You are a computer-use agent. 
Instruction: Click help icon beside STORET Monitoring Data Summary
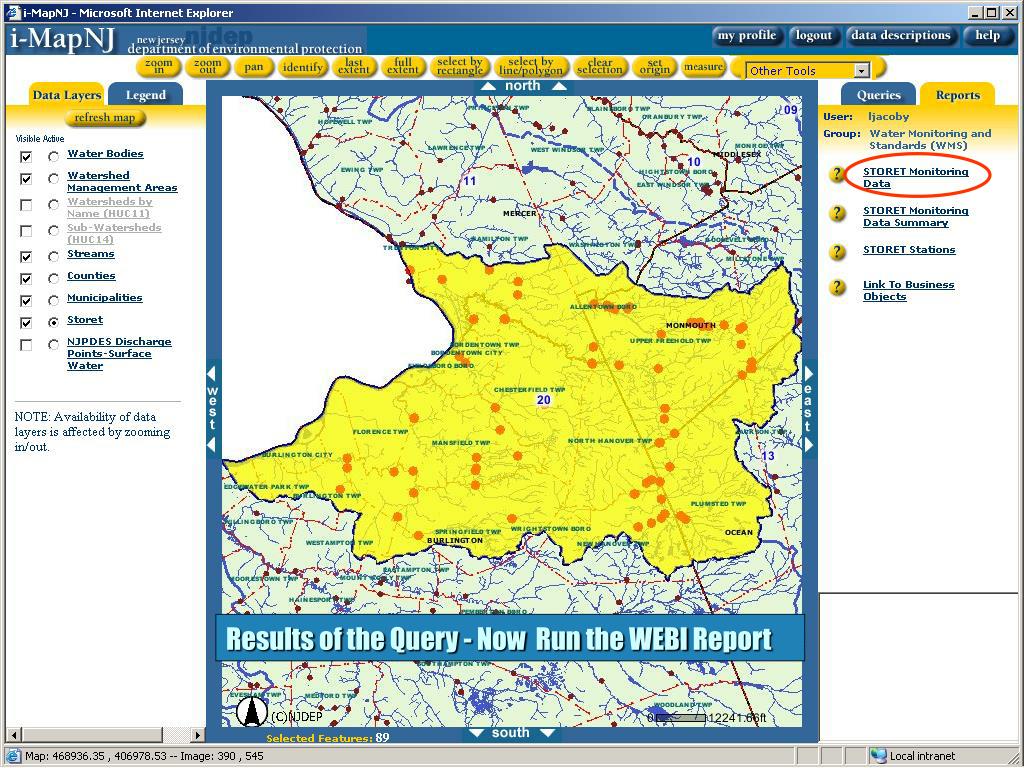837,214
